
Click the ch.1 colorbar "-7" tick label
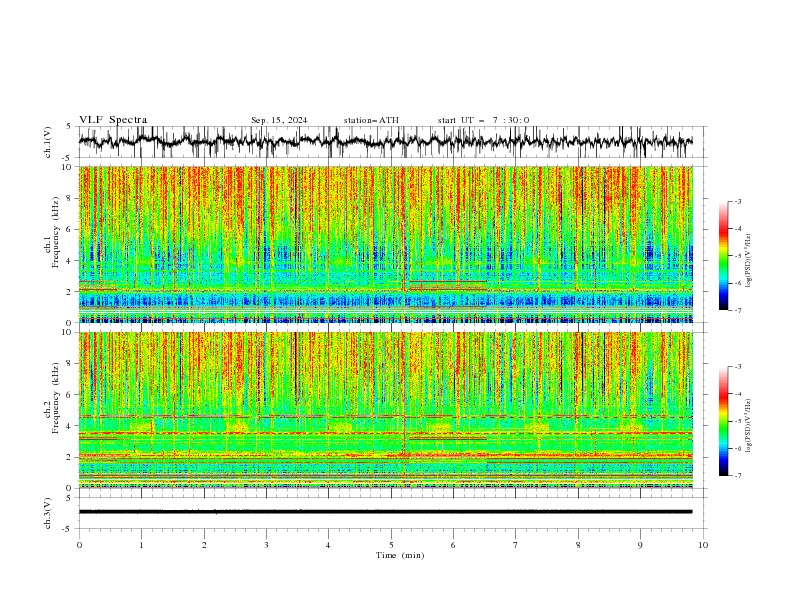pos(738,310)
